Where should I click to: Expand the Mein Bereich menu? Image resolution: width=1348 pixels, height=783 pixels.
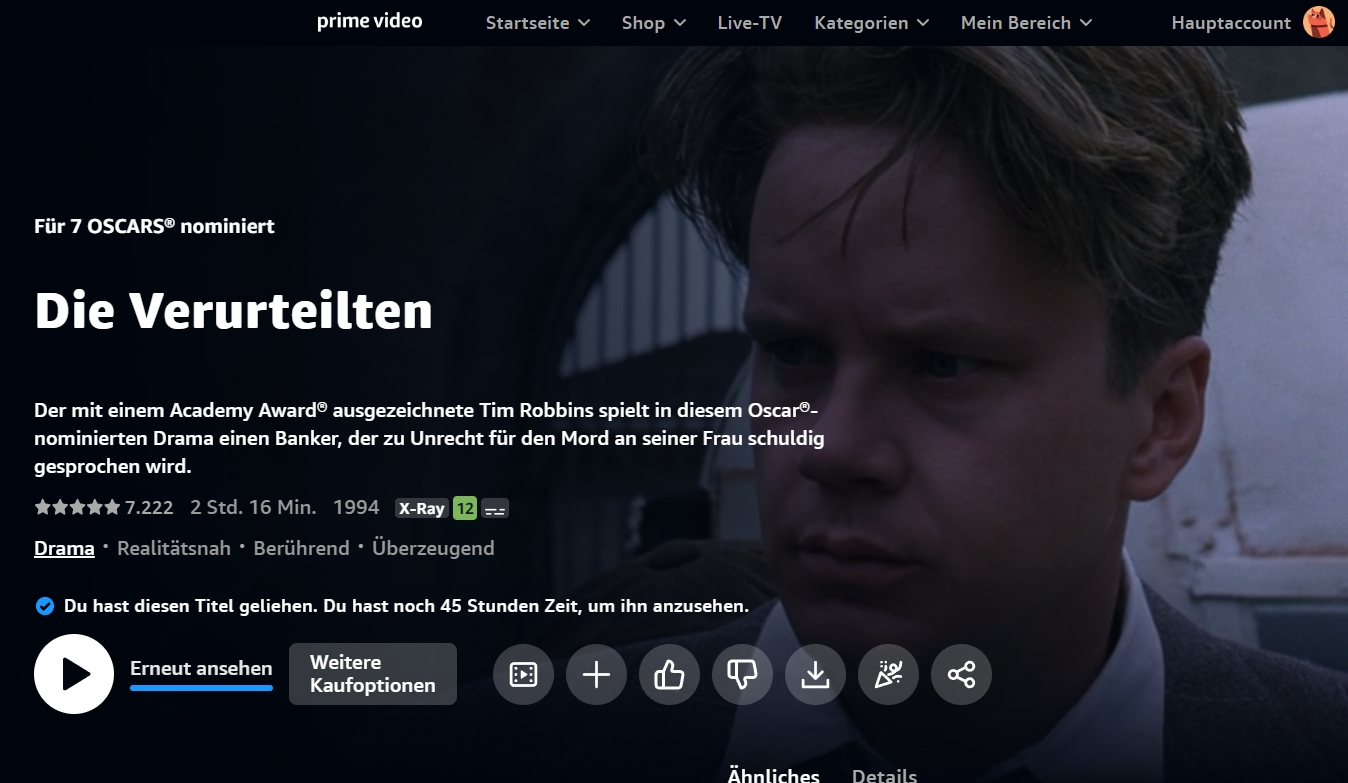[1027, 22]
